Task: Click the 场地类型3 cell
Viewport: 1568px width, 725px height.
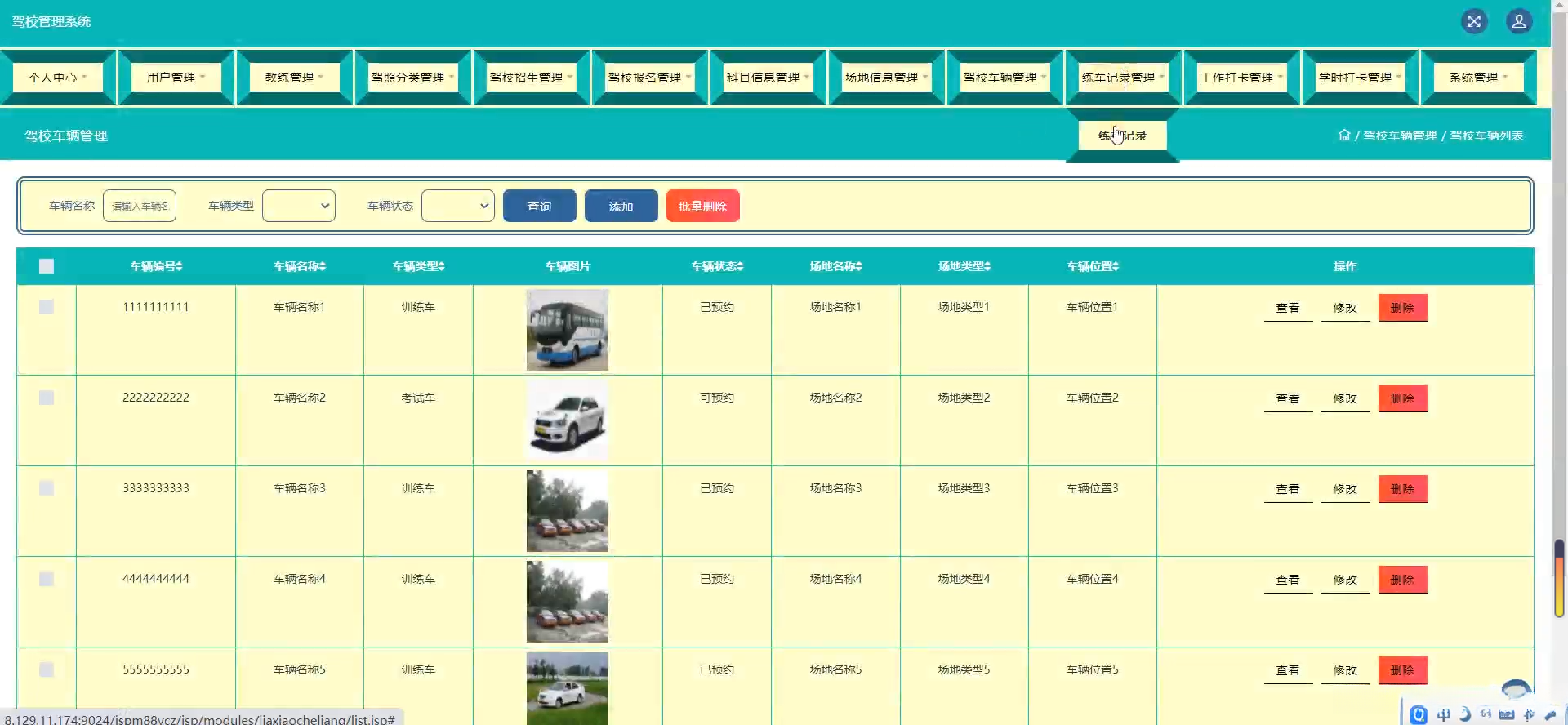Action: pos(964,488)
